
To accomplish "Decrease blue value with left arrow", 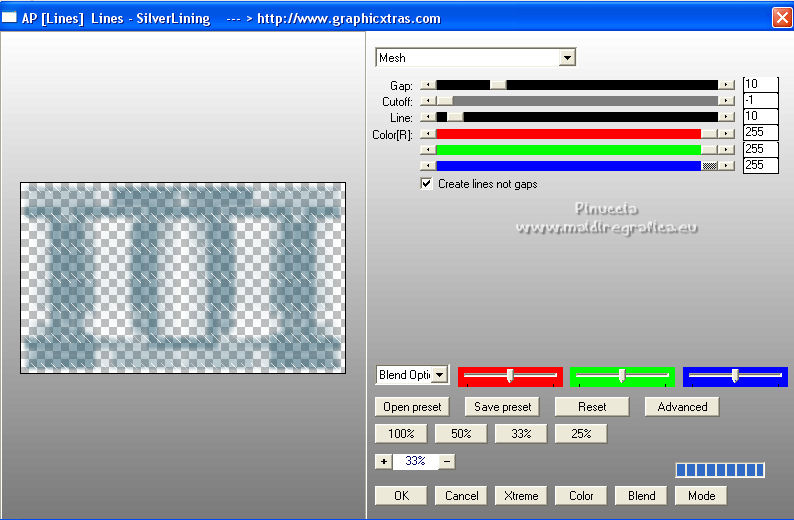I will pyautogui.click(x=428, y=166).
